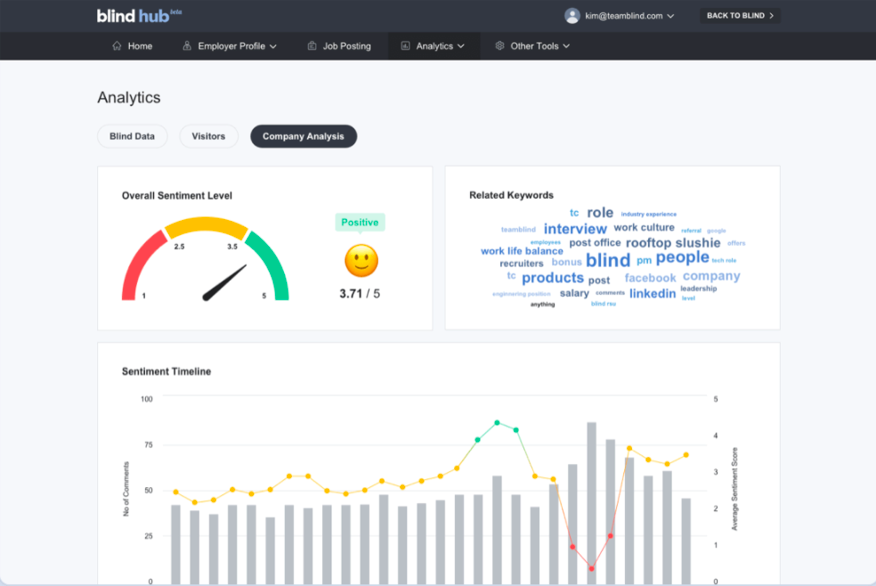876x586 pixels.
Task: Click the house icon beside Home
Action: pyautogui.click(x=117, y=46)
